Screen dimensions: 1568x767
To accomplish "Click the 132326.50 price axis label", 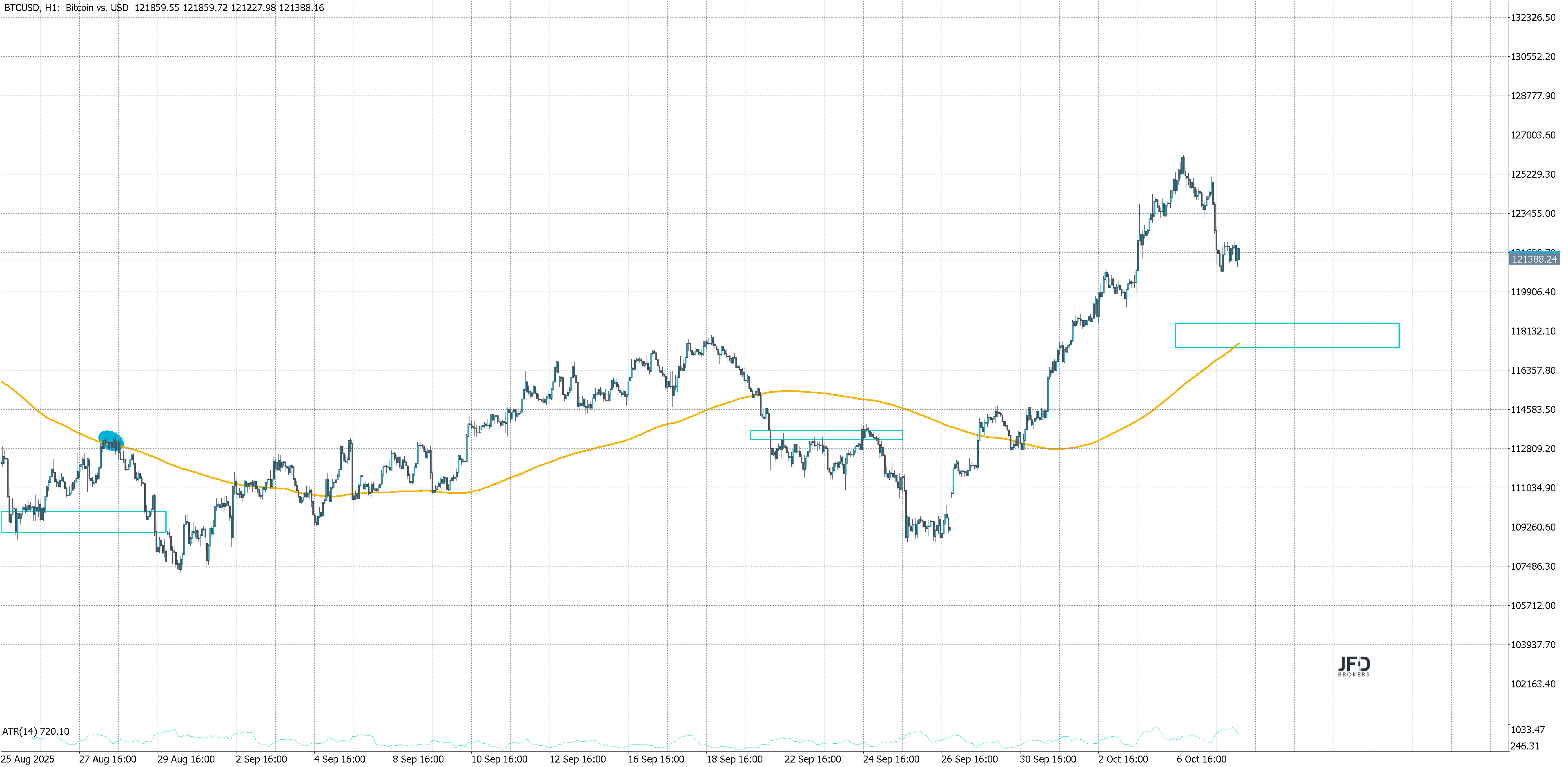I will 1533,18.
